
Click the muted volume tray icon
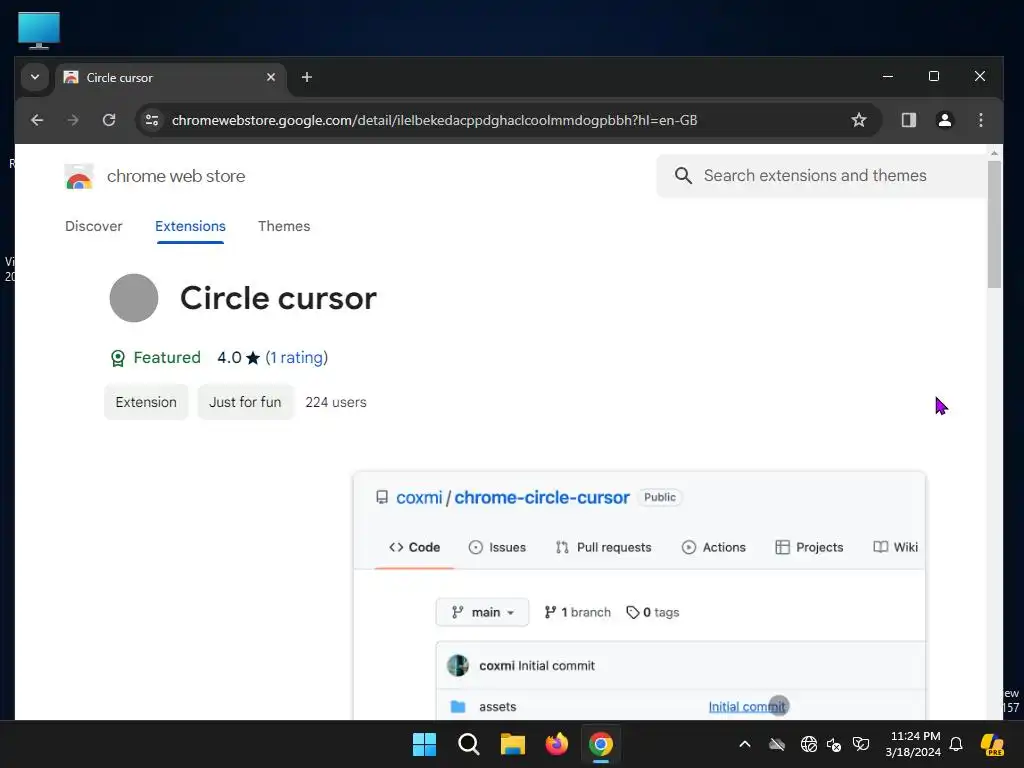point(834,744)
